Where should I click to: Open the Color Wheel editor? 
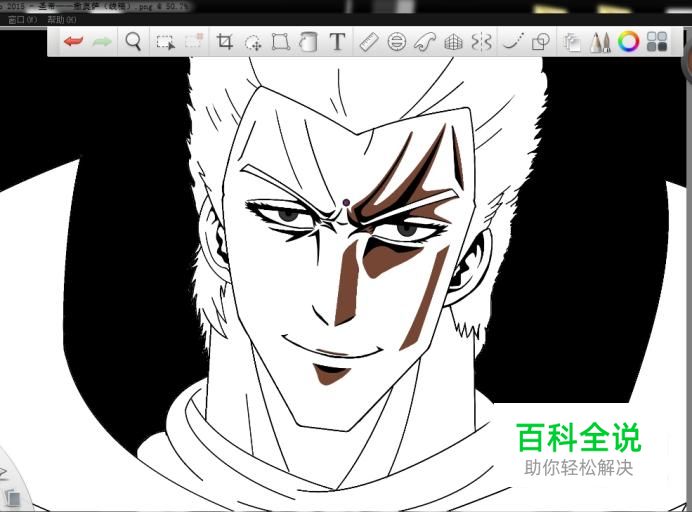[x=628, y=41]
